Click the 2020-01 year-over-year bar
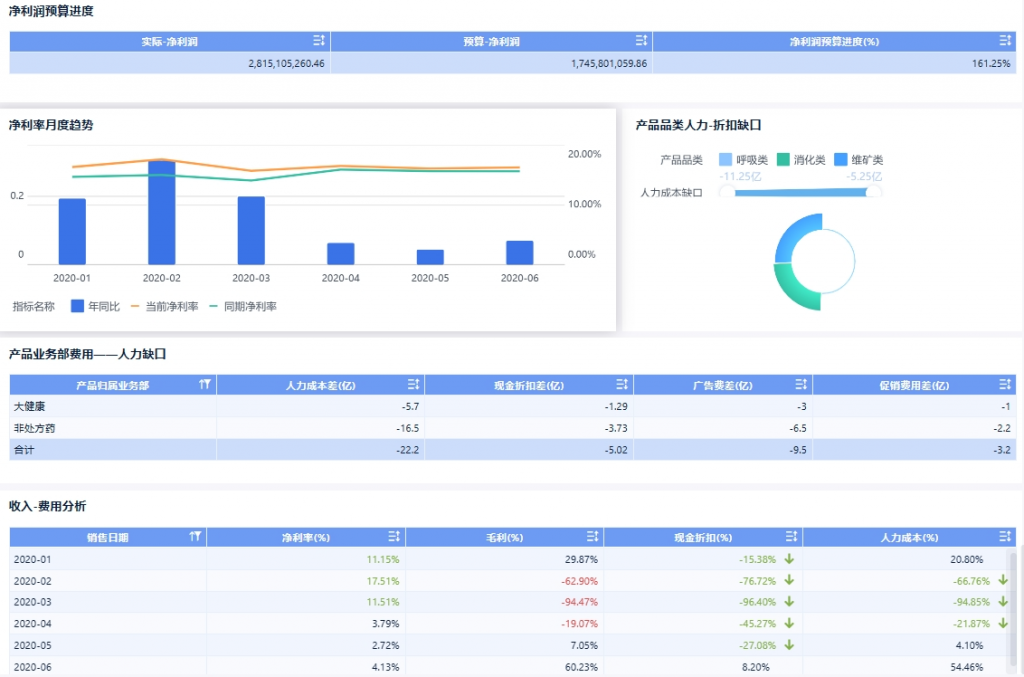Screen dimensions: 1024x677 point(72,231)
